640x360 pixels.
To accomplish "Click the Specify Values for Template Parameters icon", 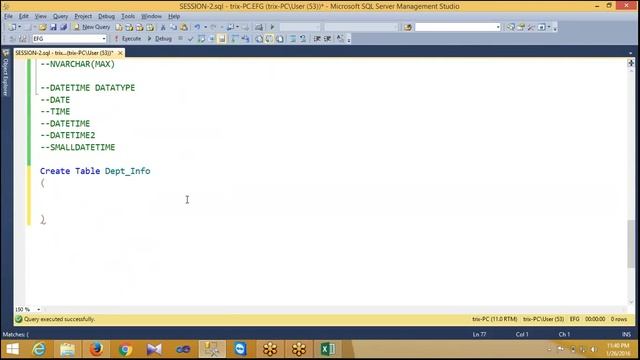I will pos(340,39).
